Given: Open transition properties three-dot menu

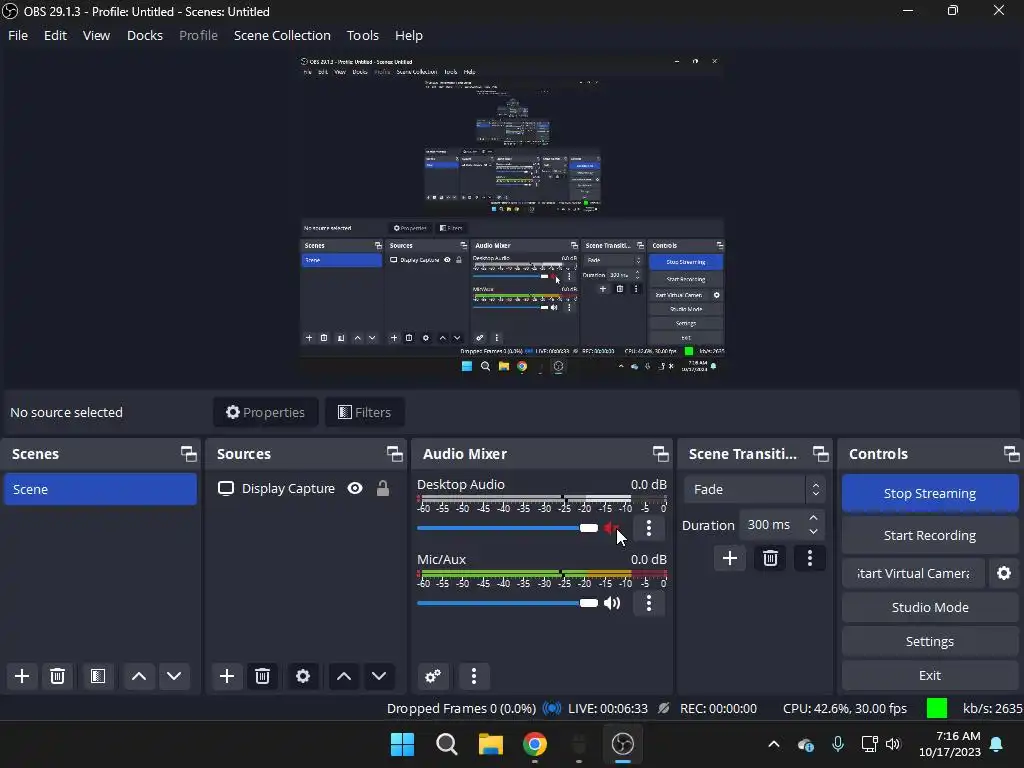Looking at the screenshot, I should click(810, 558).
